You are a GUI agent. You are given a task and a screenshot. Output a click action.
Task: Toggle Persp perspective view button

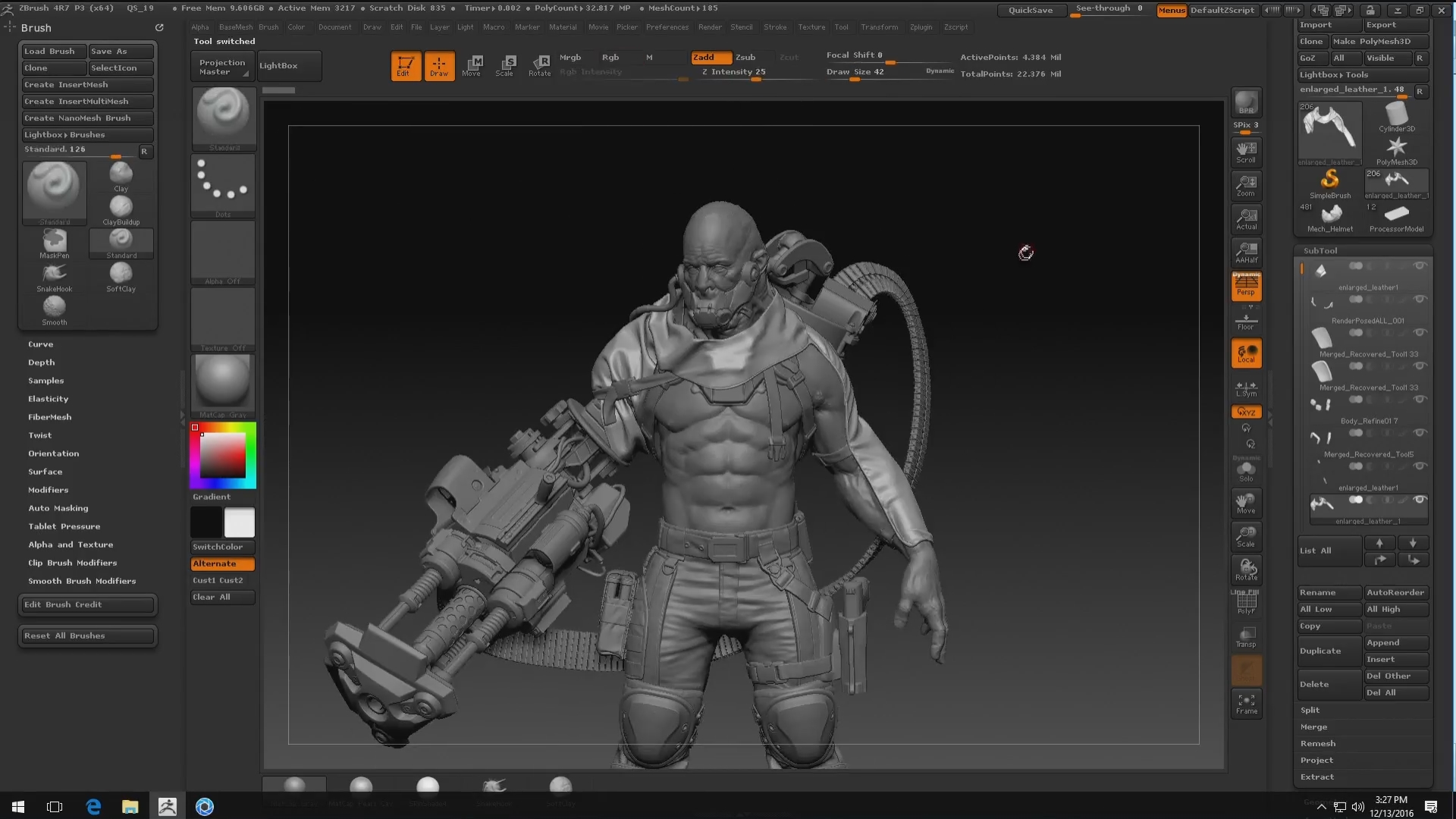click(1246, 286)
